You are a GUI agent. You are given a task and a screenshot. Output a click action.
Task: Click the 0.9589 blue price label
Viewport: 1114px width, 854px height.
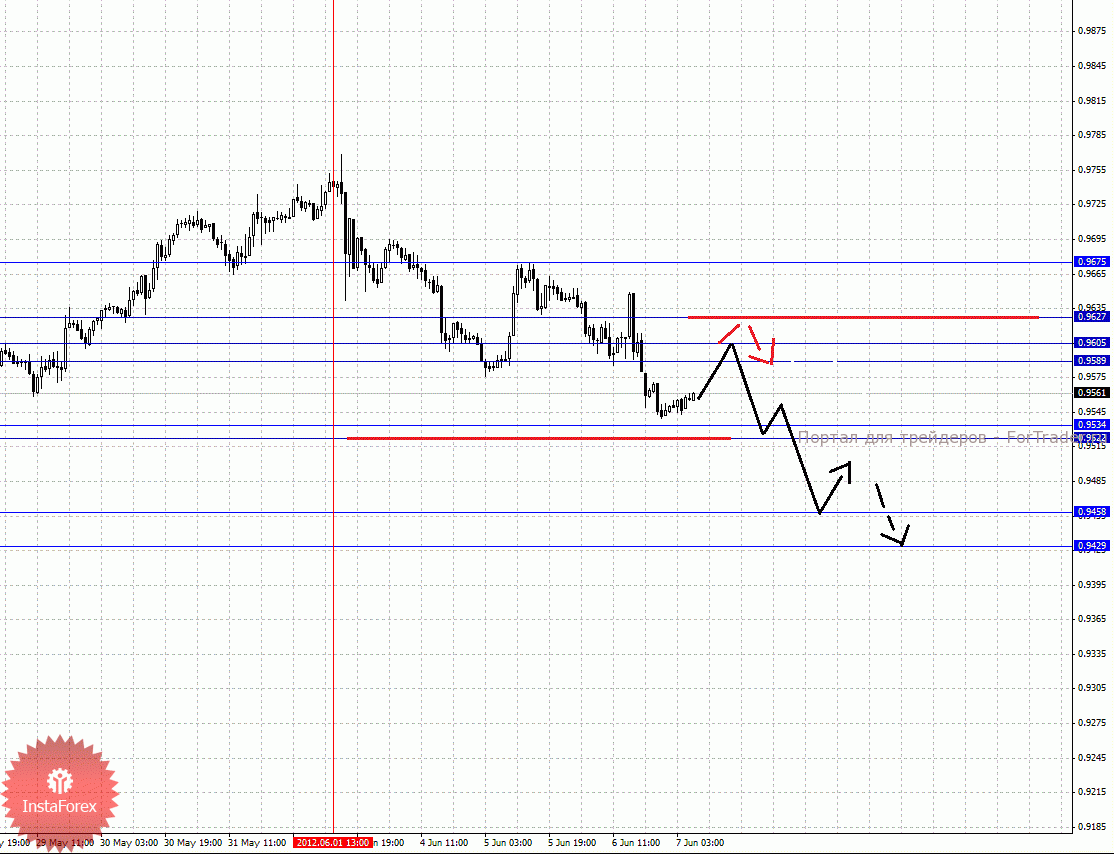pyautogui.click(x=1092, y=361)
